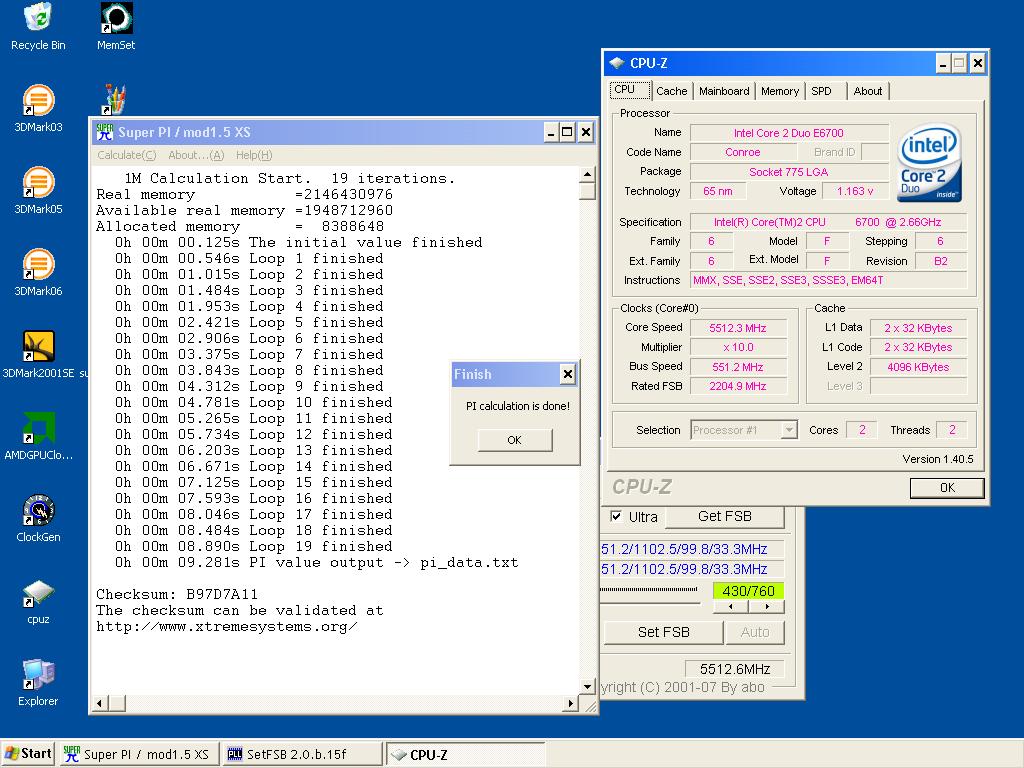The height and width of the screenshot is (768, 1024).
Task: Click the processor name Intel Core 2 Duo E6700
Action: [x=789, y=133]
